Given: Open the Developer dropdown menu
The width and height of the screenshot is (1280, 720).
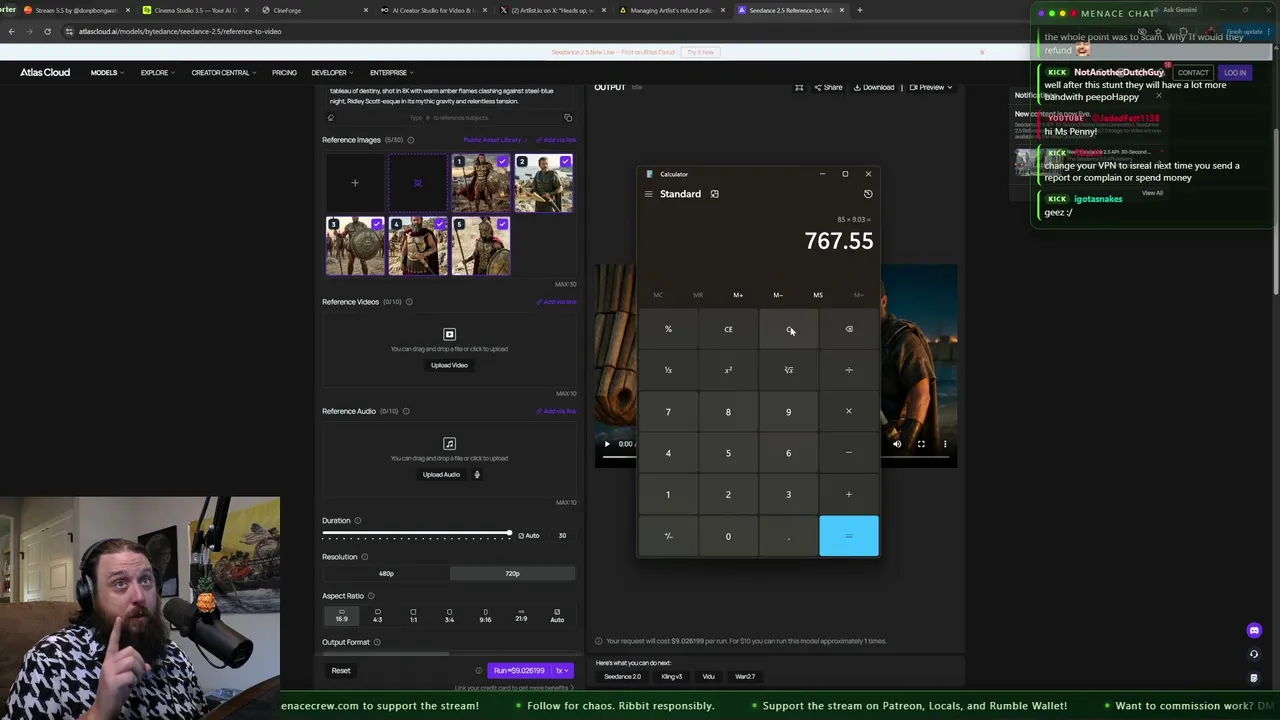Looking at the screenshot, I should tap(332, 73).
